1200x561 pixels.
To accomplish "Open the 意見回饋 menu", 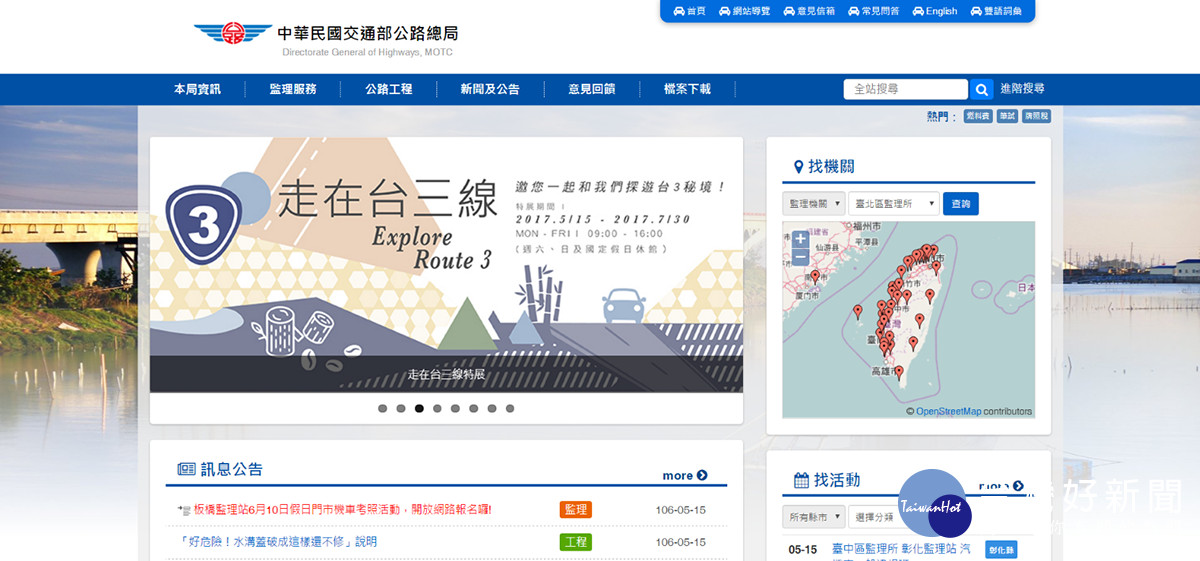I will point(592,89).
